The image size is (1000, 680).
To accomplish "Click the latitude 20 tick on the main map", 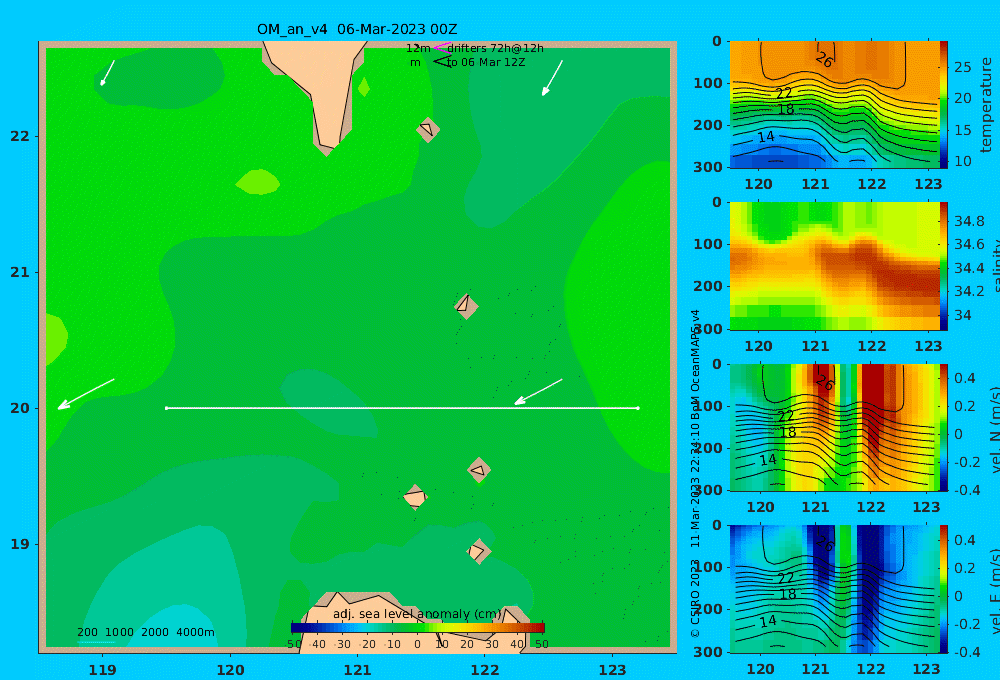I will 20,408.
